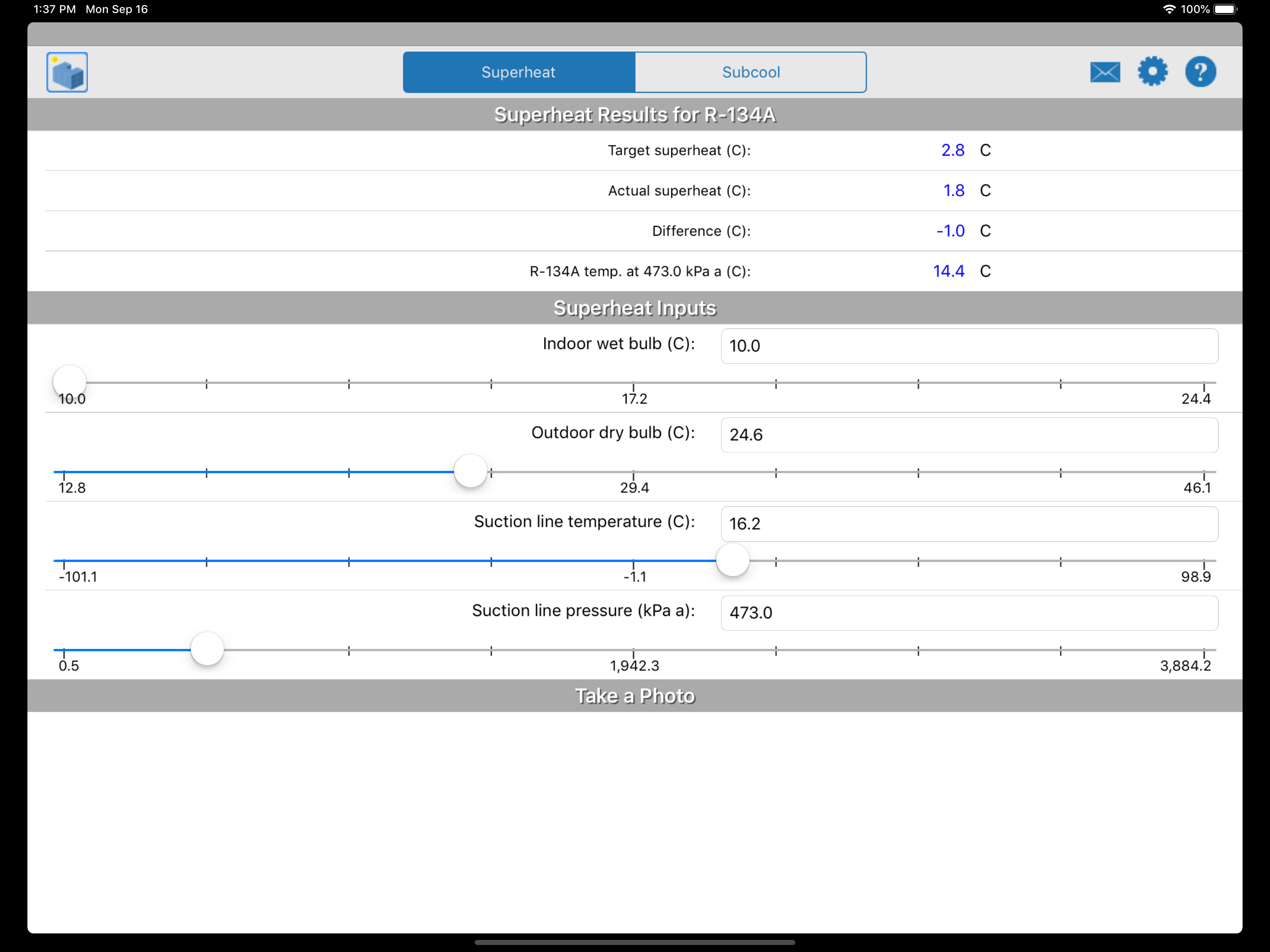The width and height of the screenshot is (1270, 952).
Task: Tap the Take a Photo header
Action: click(x=635, y=696)
